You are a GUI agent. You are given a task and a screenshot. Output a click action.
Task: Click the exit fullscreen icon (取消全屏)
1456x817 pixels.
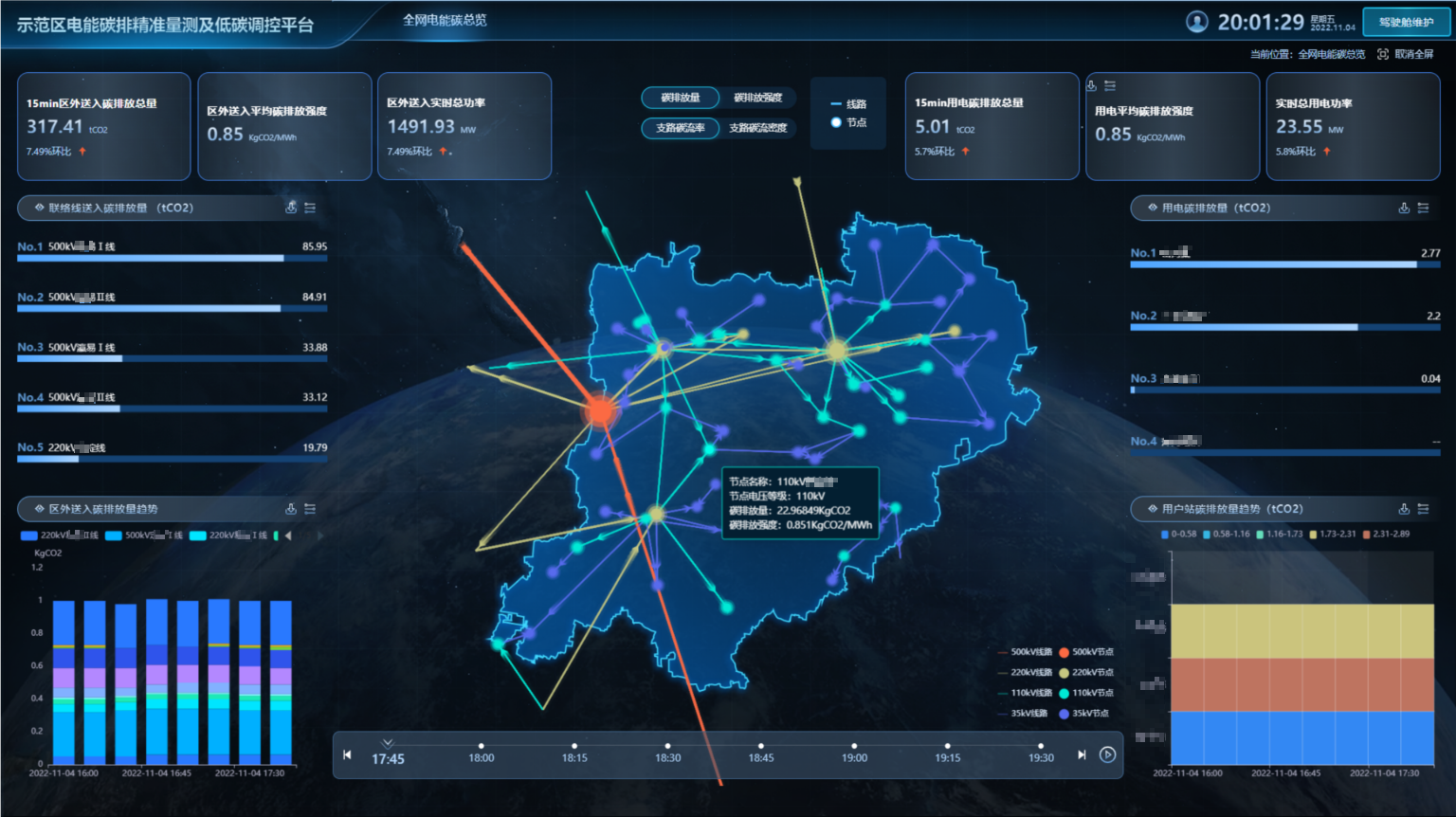1383,54
